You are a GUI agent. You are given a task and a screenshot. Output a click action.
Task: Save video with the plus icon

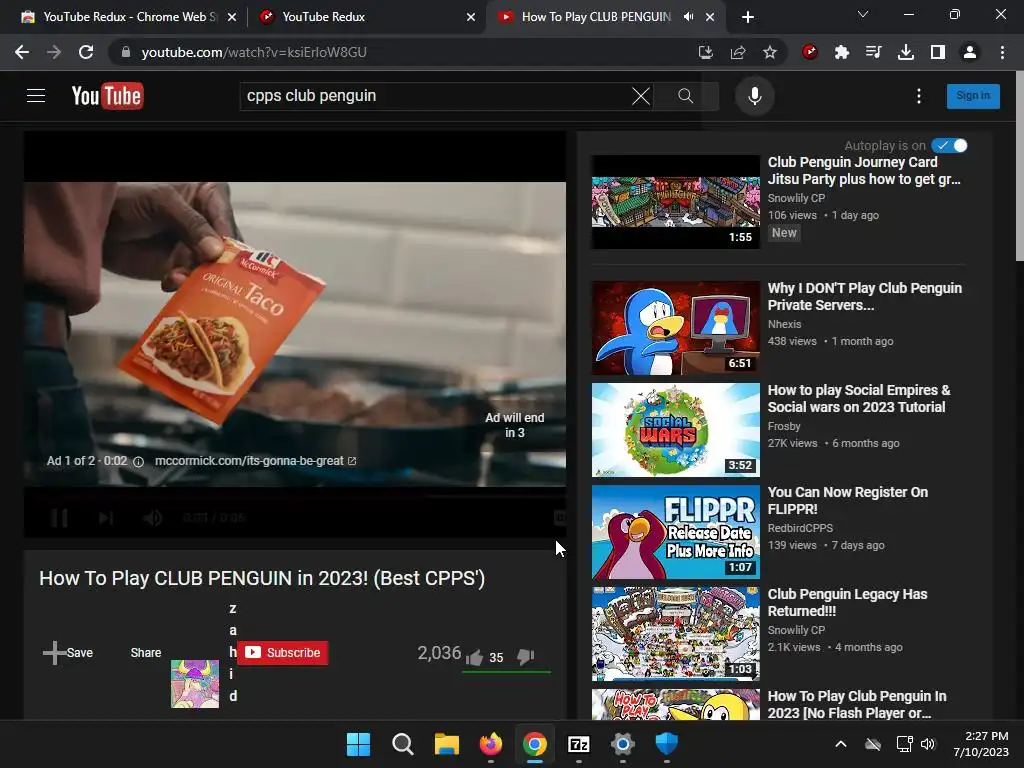coord(55,652)
